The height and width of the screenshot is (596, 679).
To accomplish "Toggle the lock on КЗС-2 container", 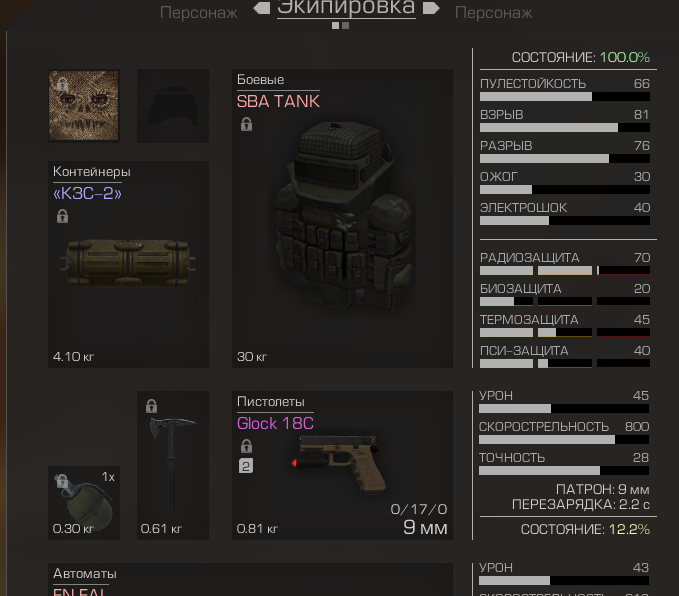I will [62, 216].
